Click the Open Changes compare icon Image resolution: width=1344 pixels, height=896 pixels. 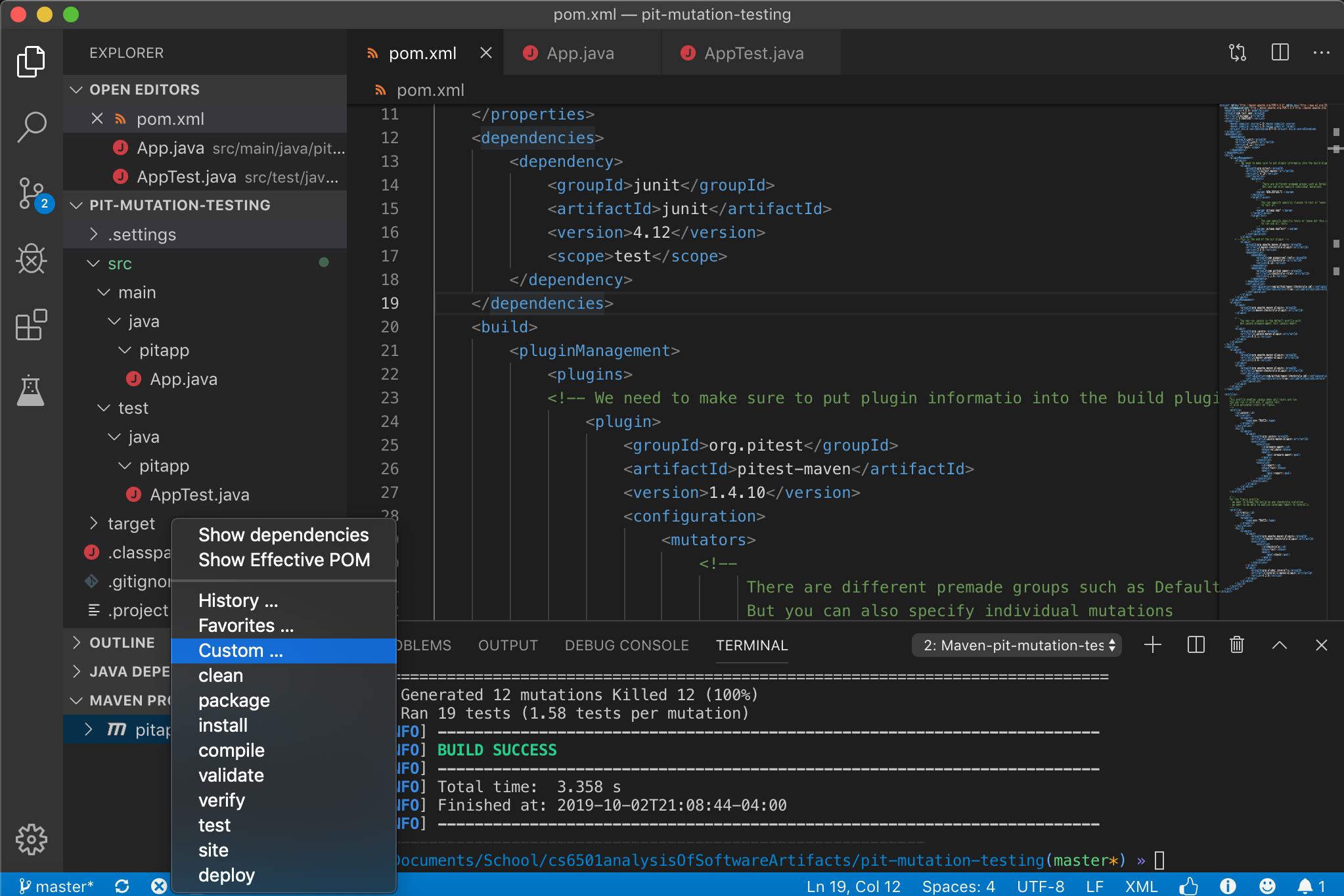tap(1238, 53)
